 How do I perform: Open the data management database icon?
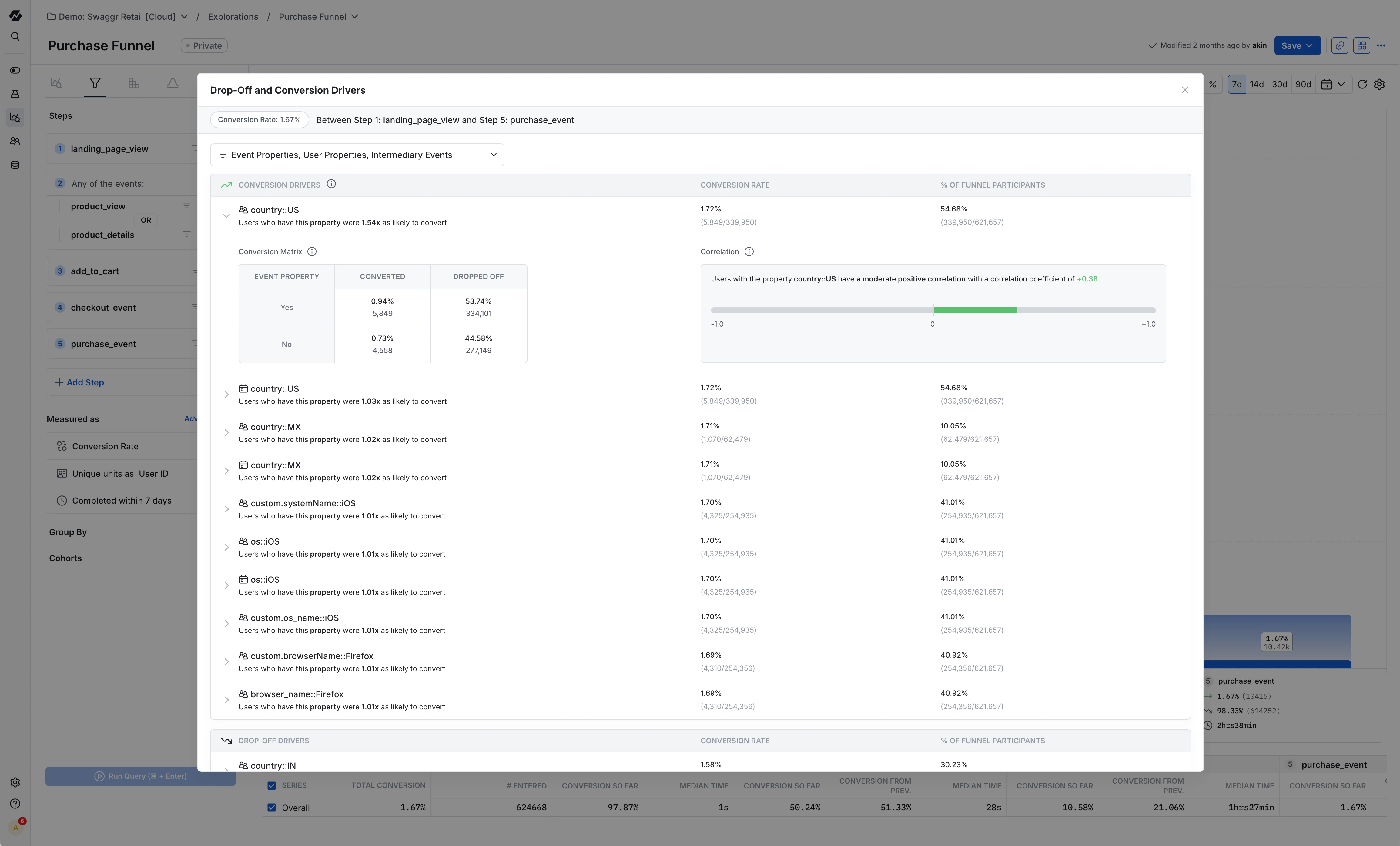pyautogui.click(x=15, y=165)
